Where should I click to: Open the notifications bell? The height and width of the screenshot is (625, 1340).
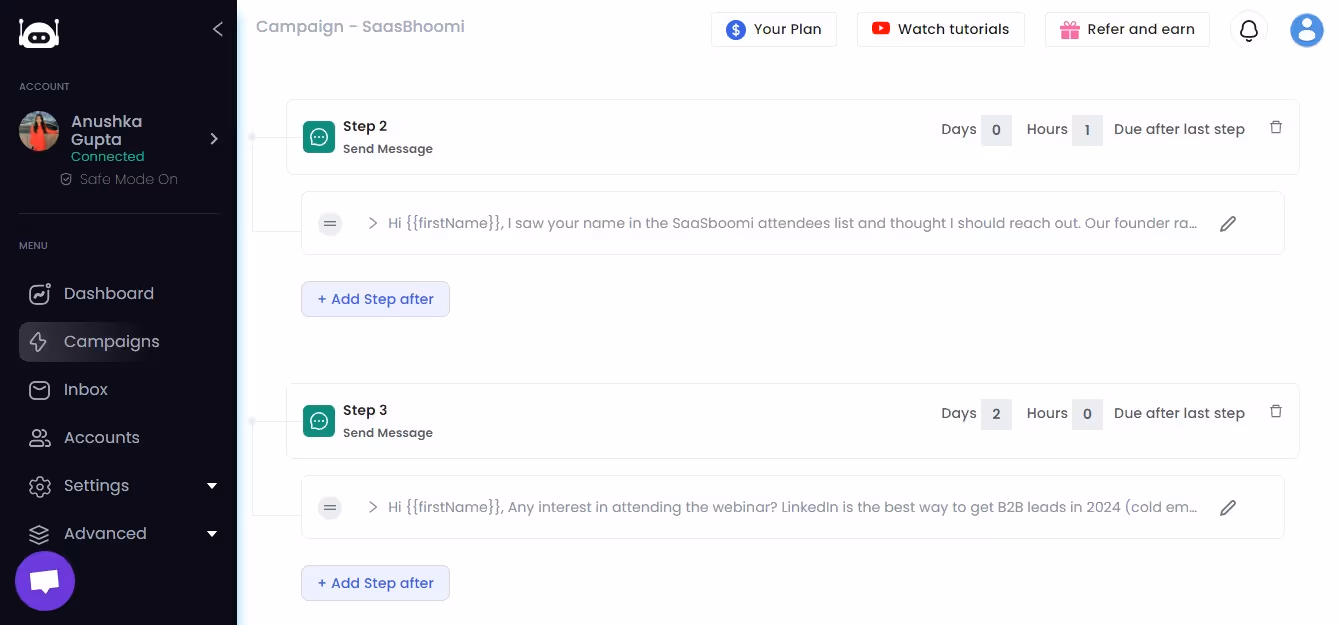pos(1249,30)
